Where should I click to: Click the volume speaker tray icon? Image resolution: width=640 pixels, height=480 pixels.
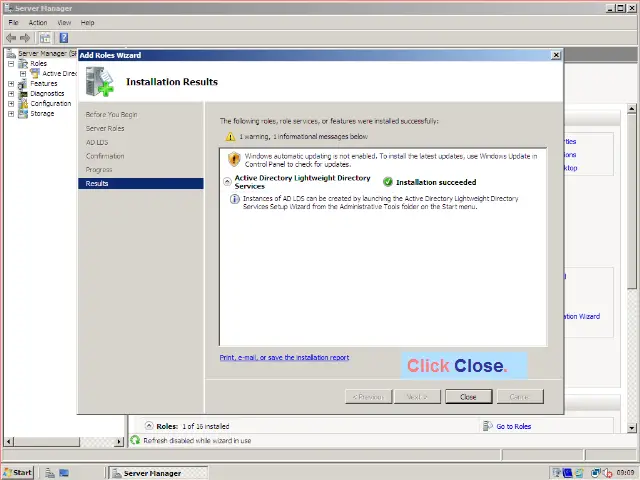(x=608, y=473)
